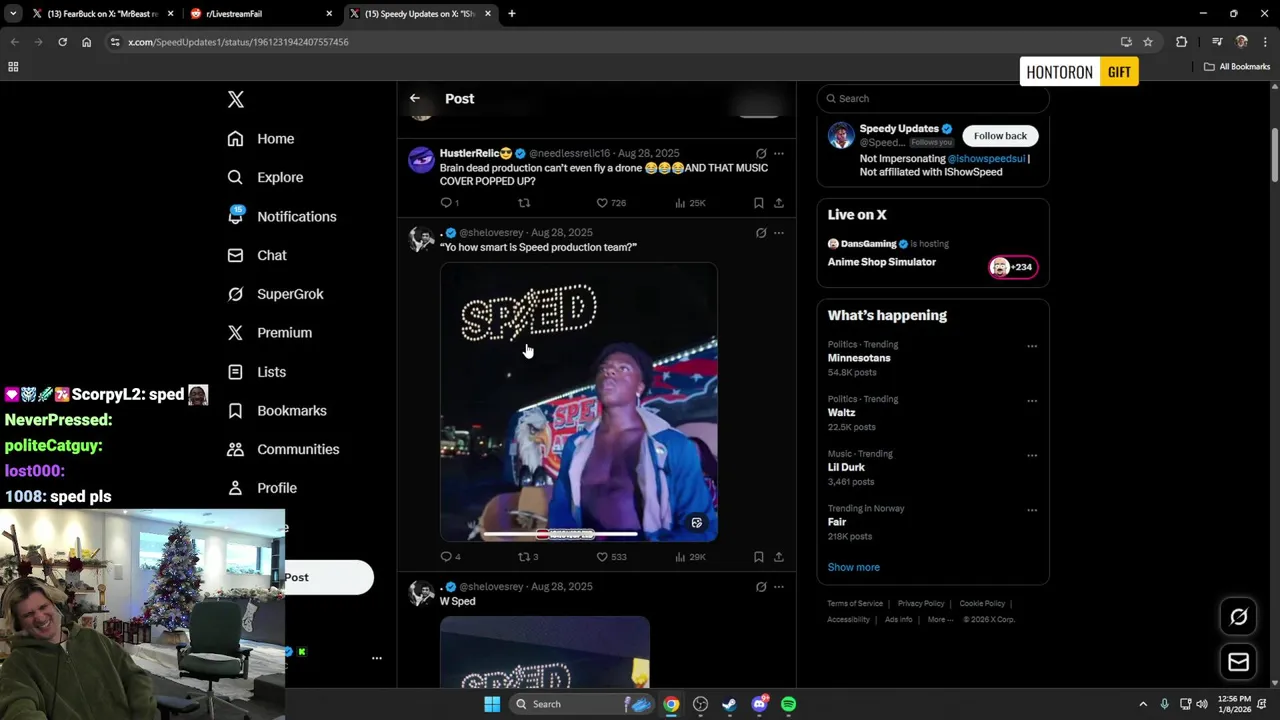Expand the More footer menu

tap(940, 620)
